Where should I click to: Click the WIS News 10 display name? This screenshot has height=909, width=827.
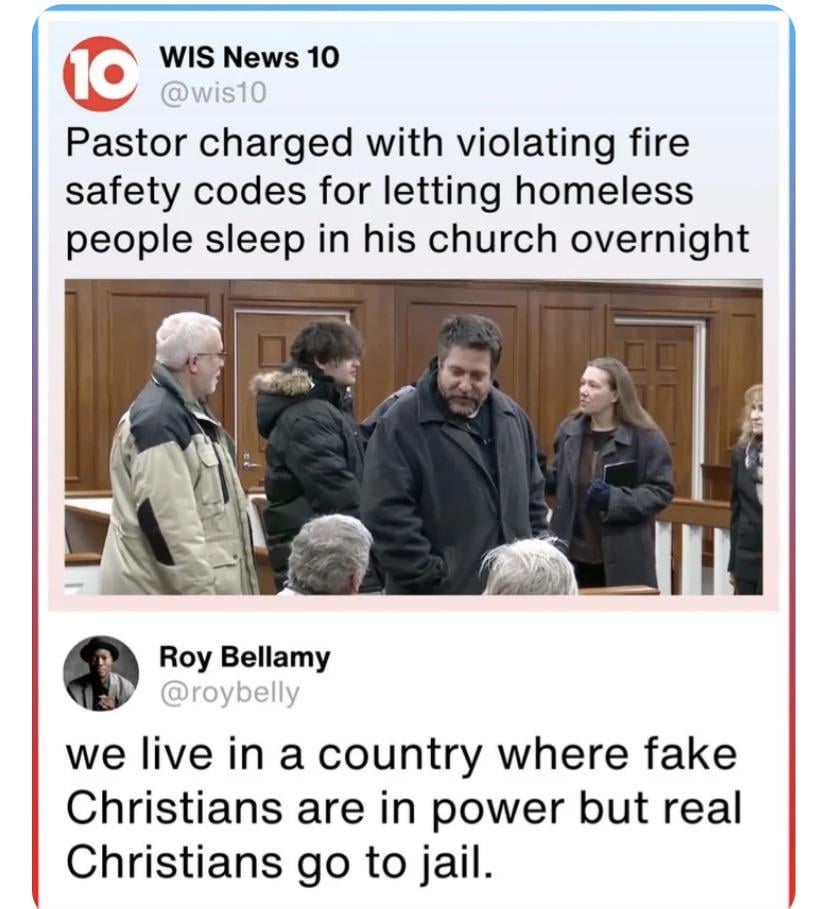249,57
